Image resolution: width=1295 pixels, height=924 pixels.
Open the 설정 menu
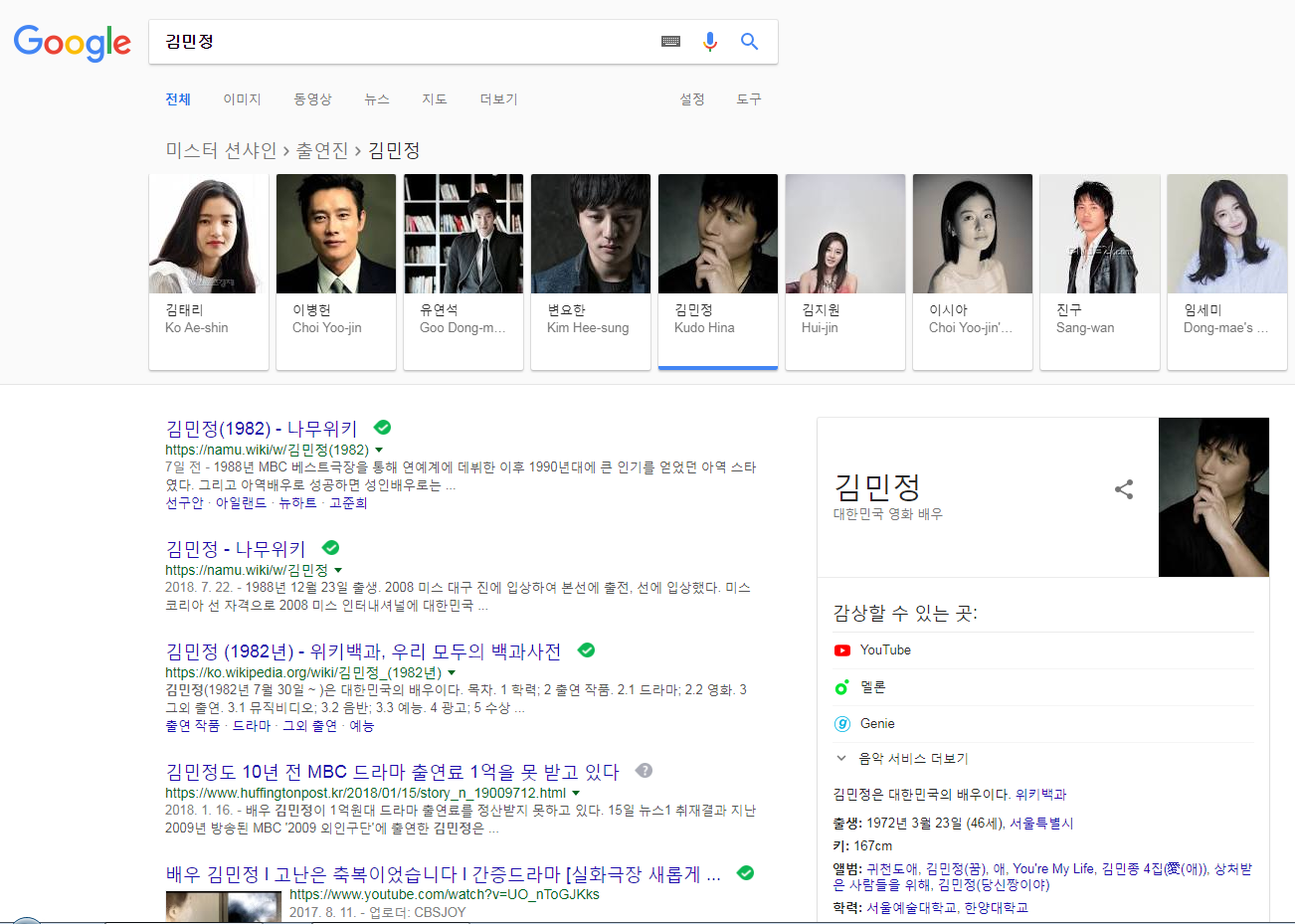[x=692, y=99]
